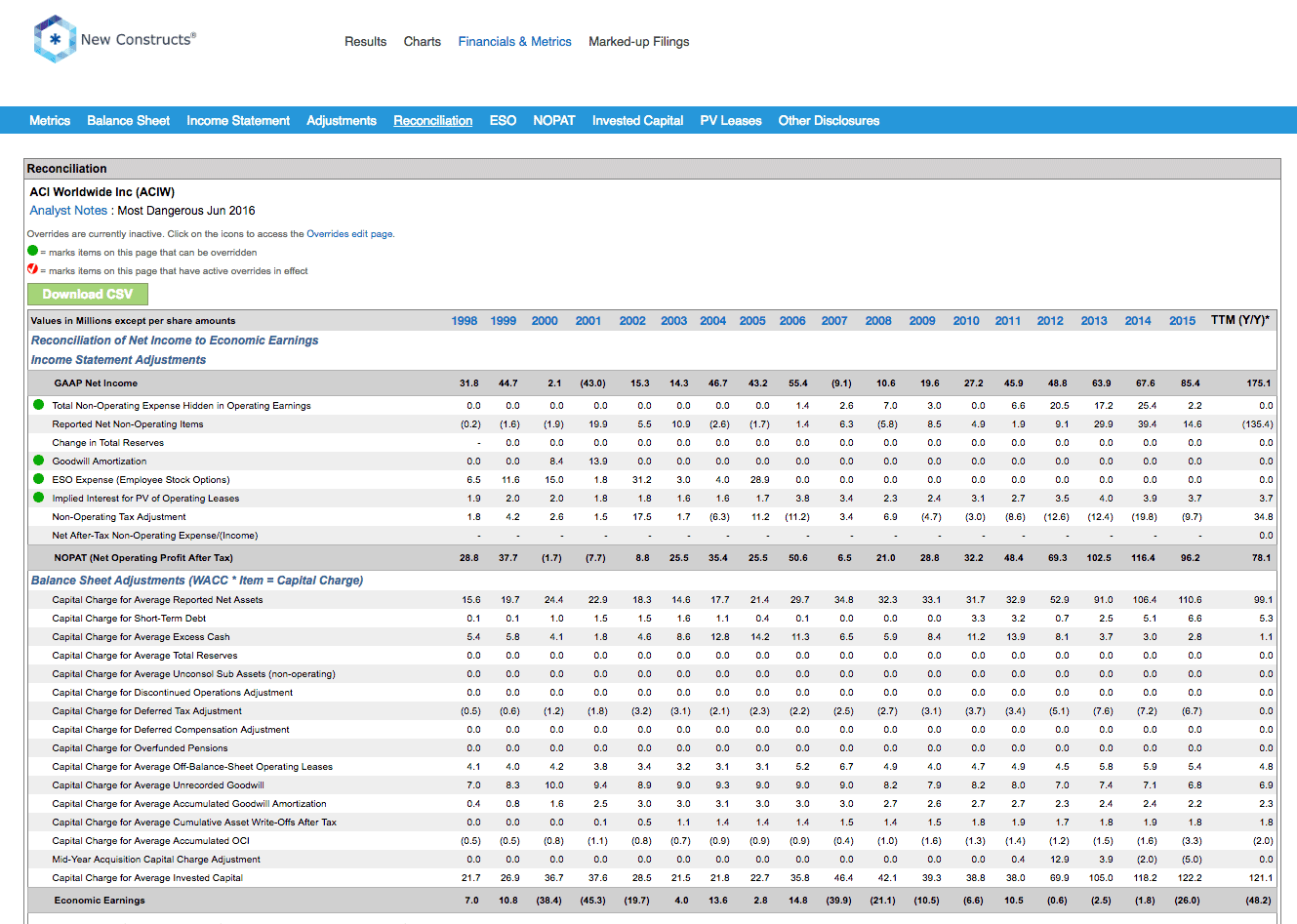The image size is (1297, 924).
Task: Click green override dot beside ESO Expense
Action: [39, 479]
